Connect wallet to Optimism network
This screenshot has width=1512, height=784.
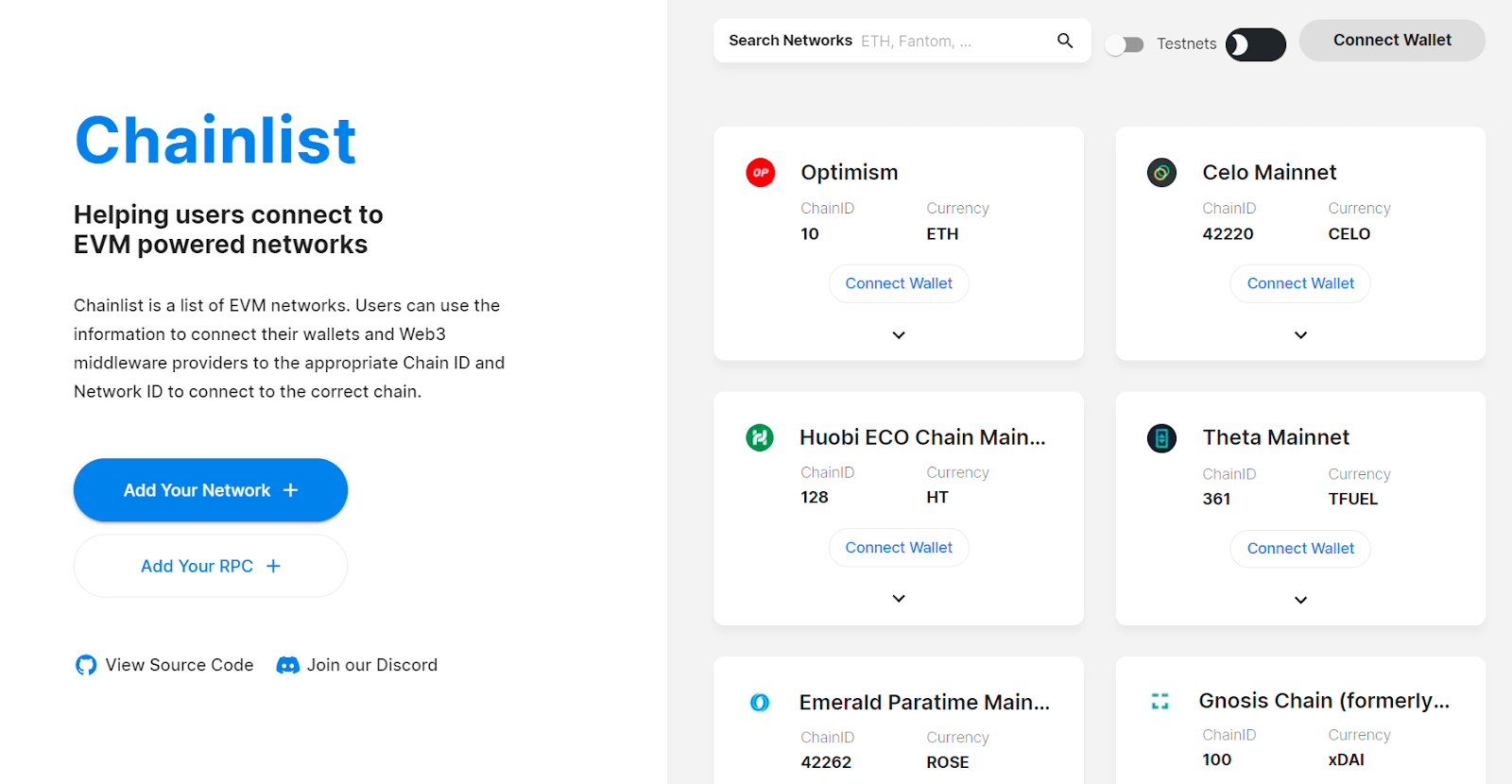(899, 283)
